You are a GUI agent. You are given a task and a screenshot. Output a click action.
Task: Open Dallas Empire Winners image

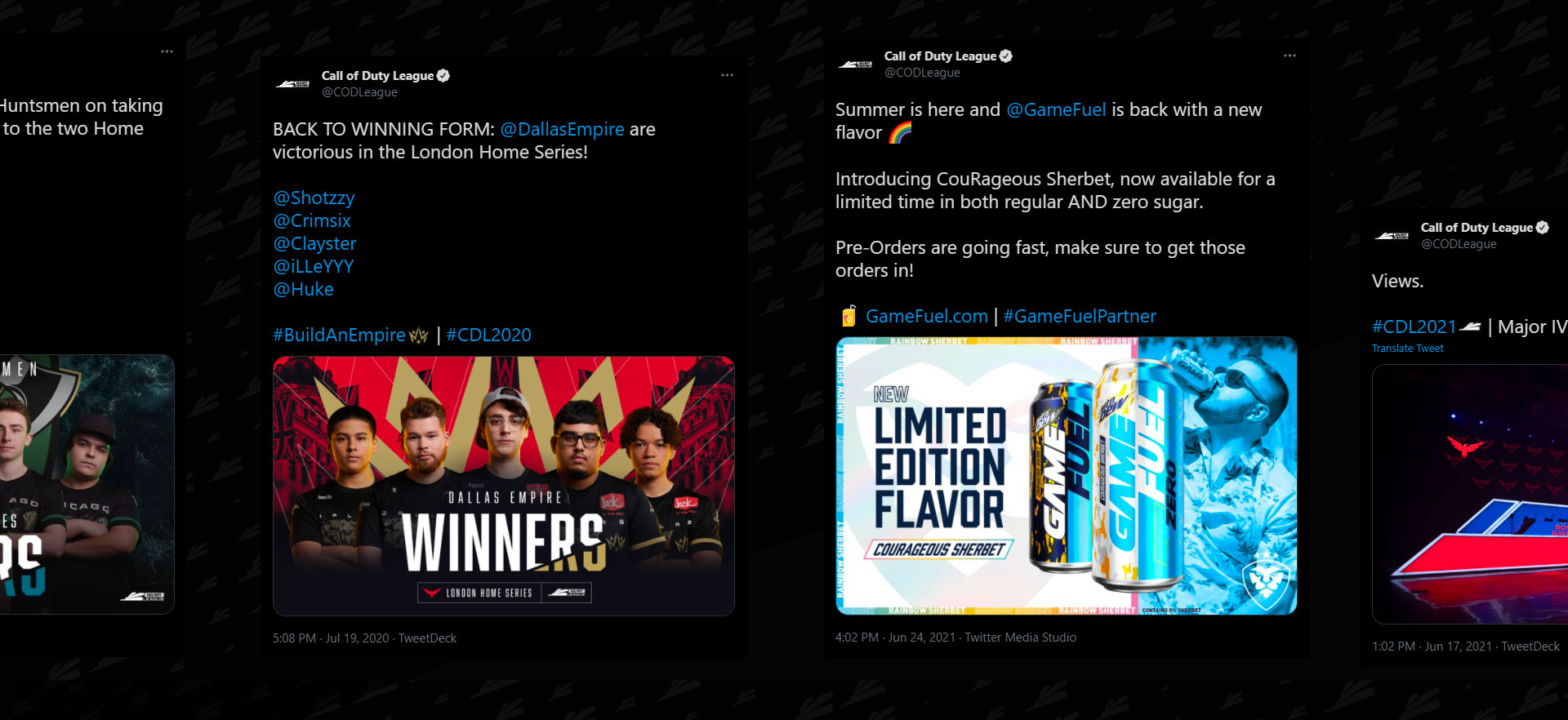point(504,486)
